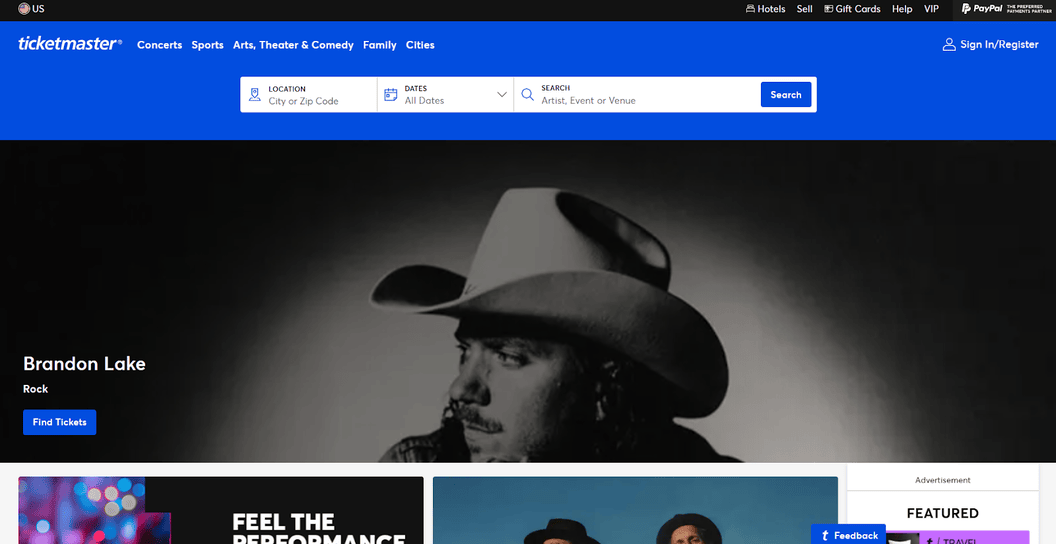This screenshot has height=544, width=1056.
Task: Open Gift Cards in top bar
Action: pyautogui.click(x=851, y=9)
